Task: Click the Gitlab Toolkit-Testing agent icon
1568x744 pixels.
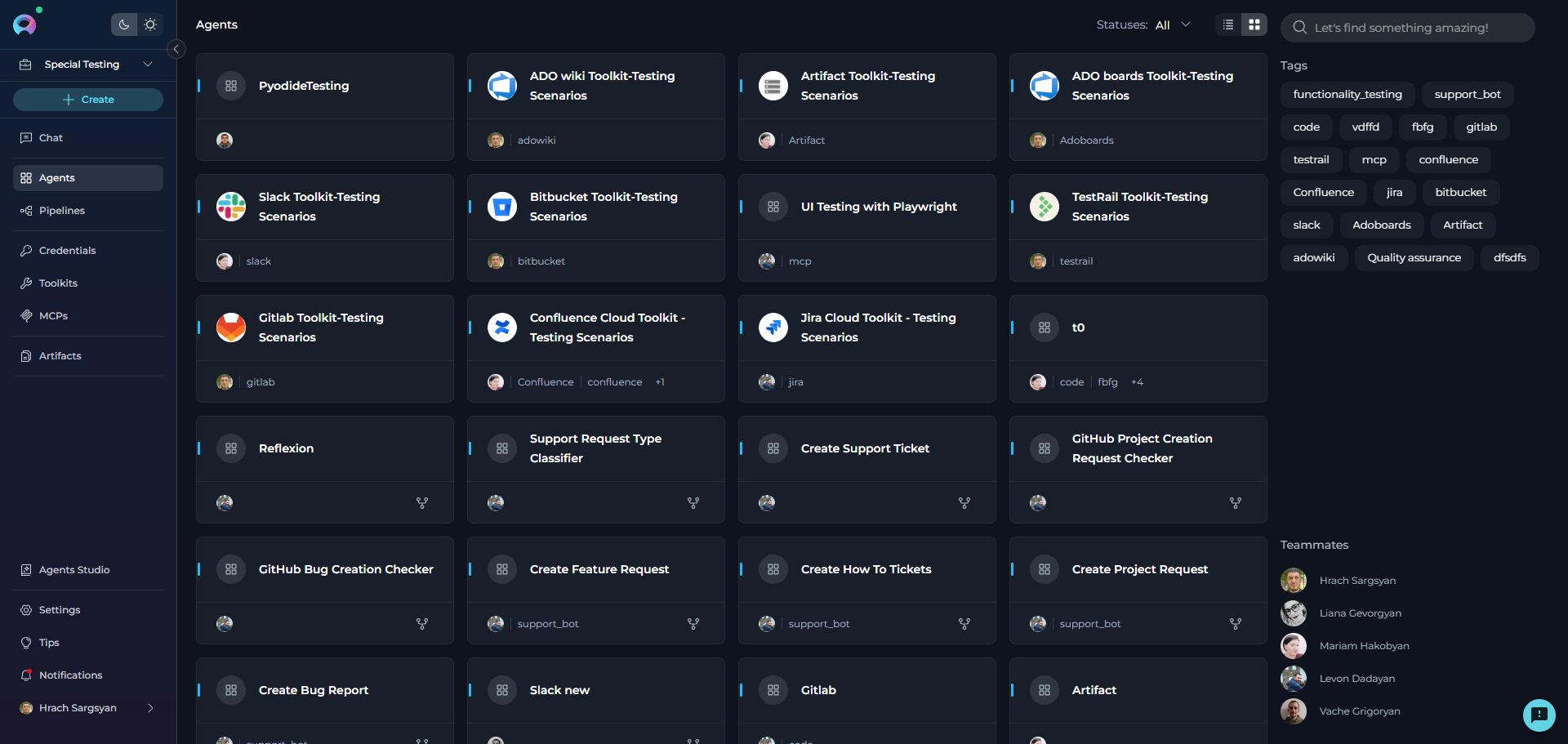Action: 231,327
